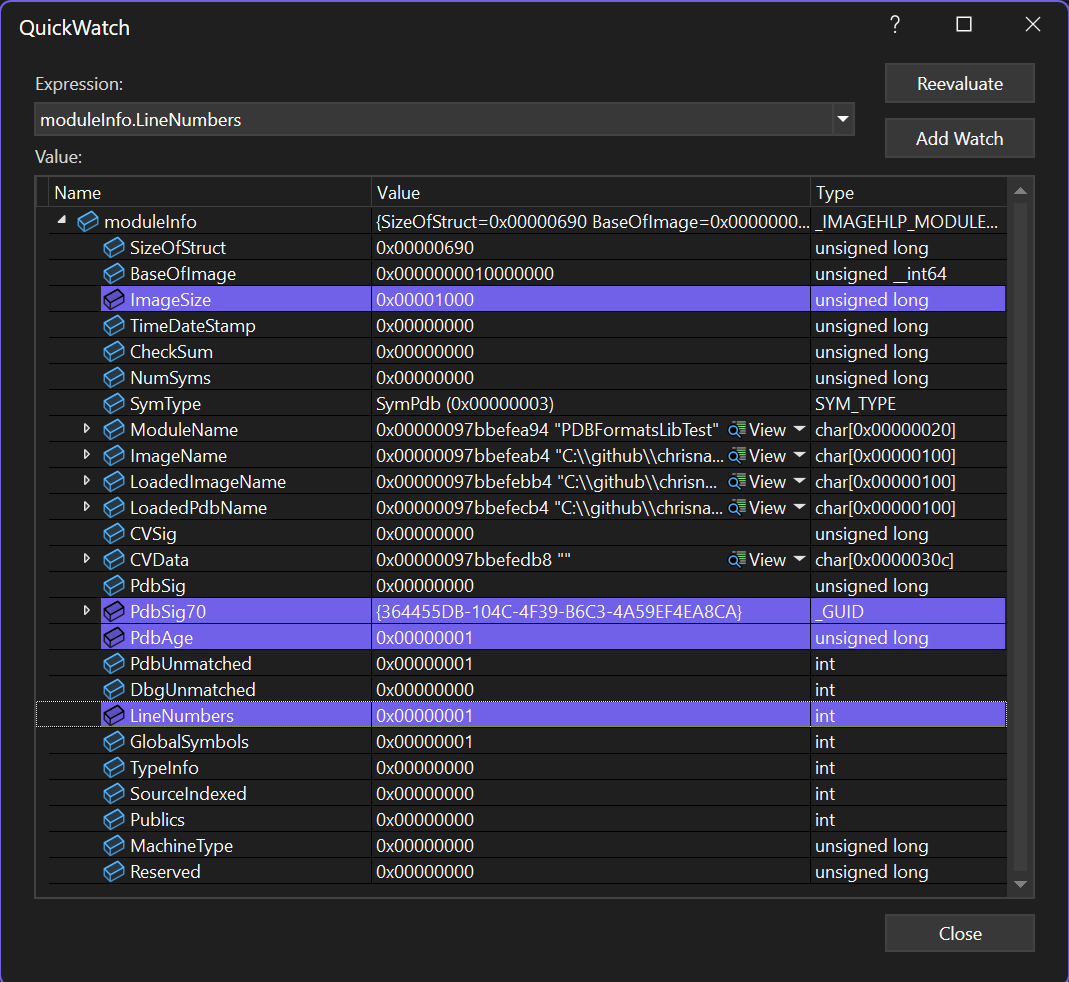Expand the ImageName array node
The image size is (1069, 982).
(x=87, y=454)
